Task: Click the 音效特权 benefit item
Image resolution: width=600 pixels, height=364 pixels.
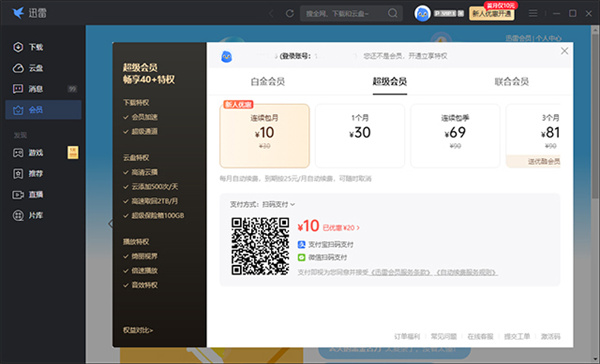Action: (140, 285)
